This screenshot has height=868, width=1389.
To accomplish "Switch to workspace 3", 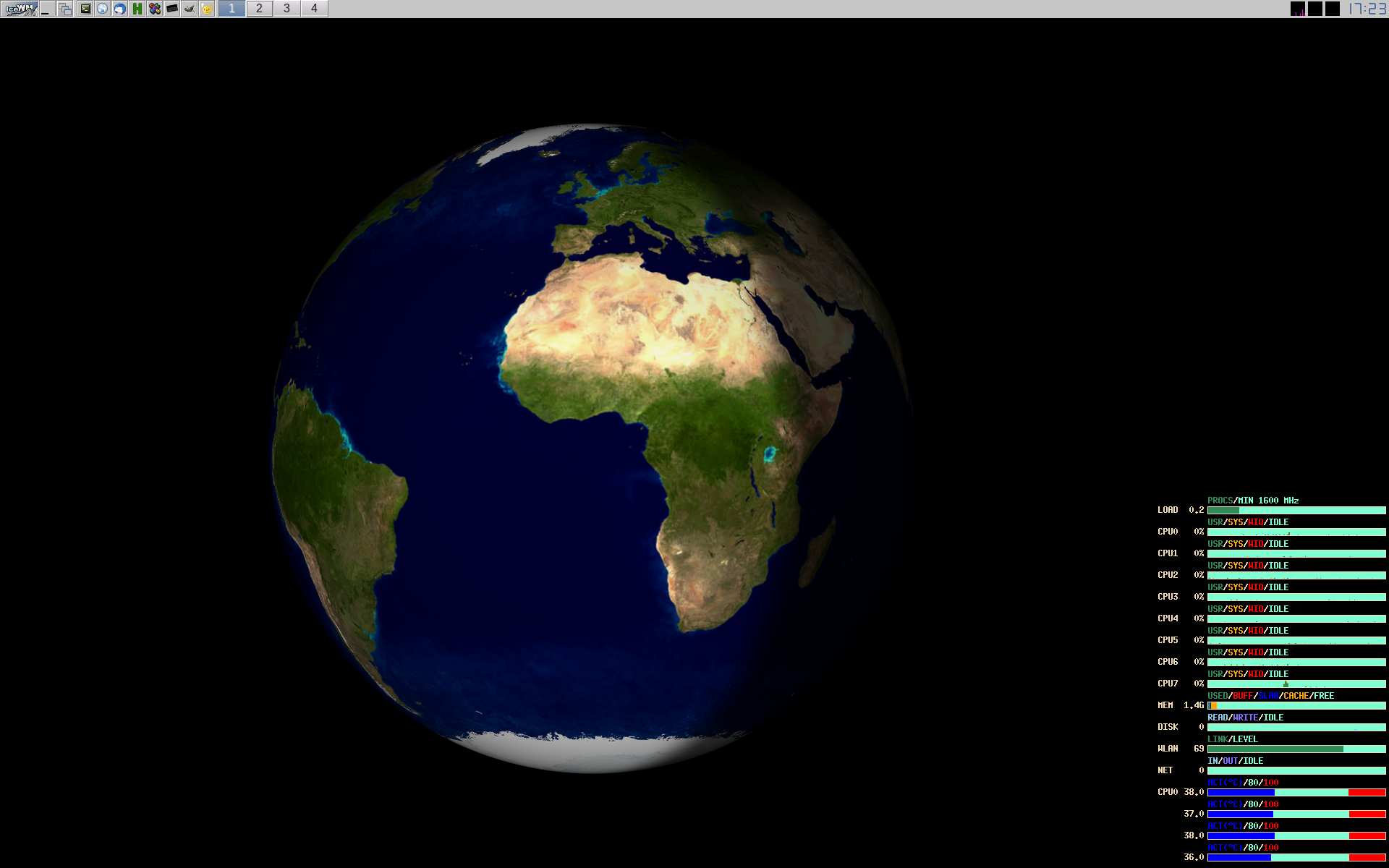I will (x=286, y=9).
